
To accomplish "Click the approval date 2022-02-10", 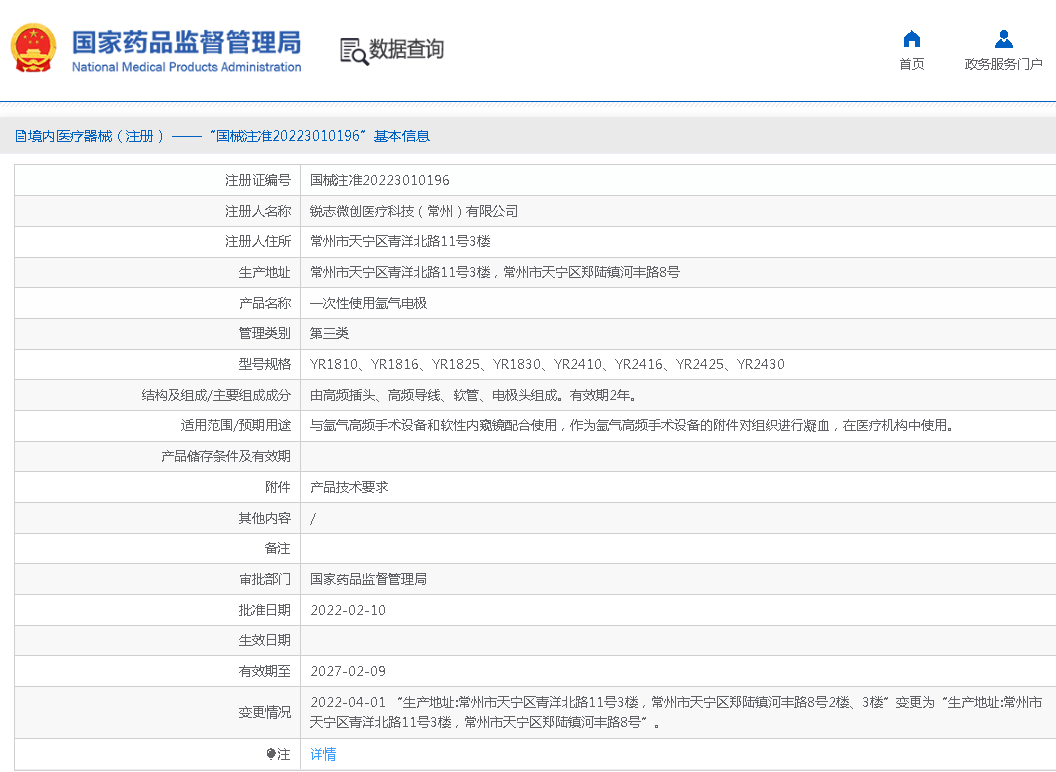I will point(348,610).
